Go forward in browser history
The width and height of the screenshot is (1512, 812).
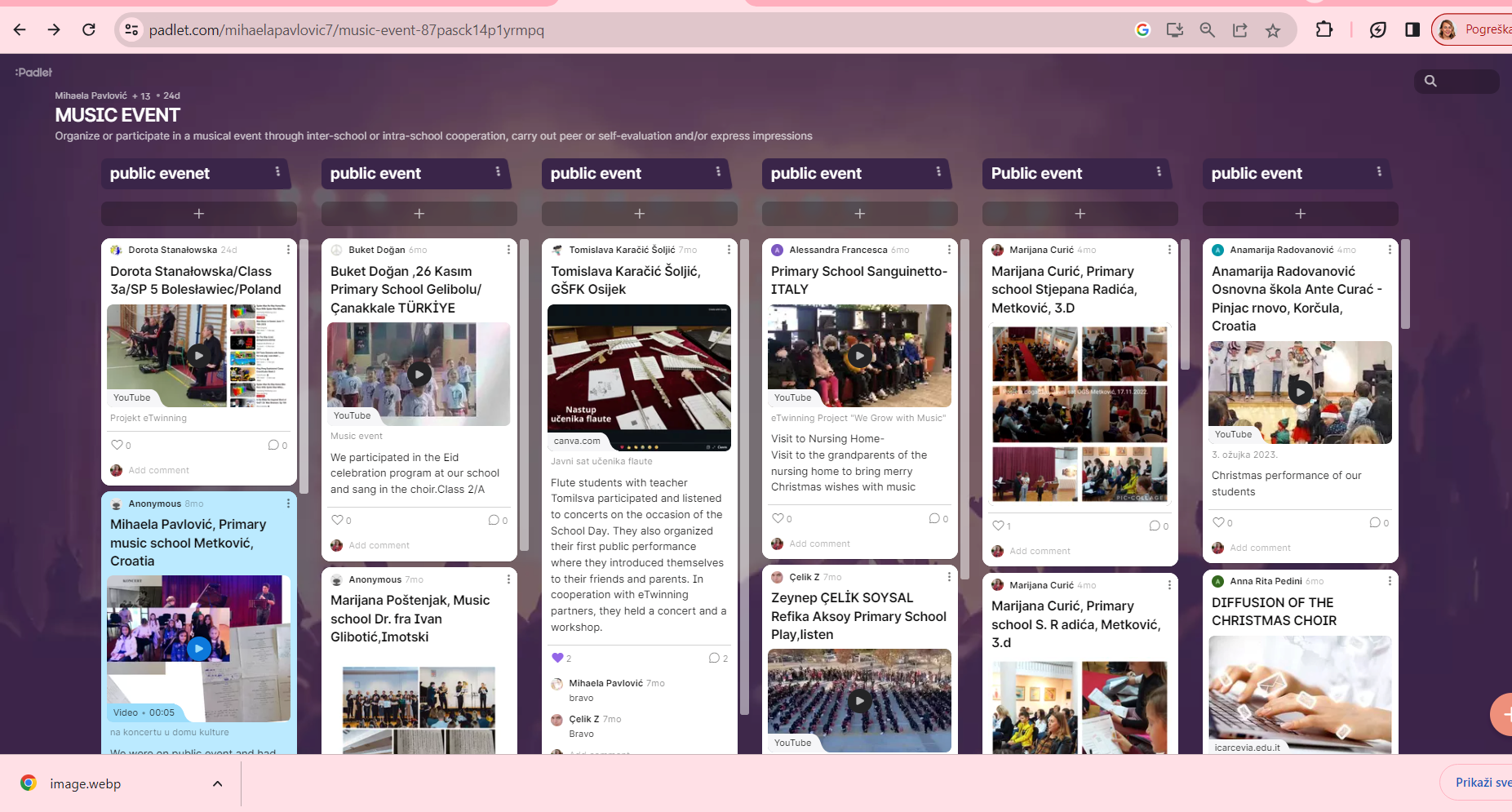coord(54,30)
